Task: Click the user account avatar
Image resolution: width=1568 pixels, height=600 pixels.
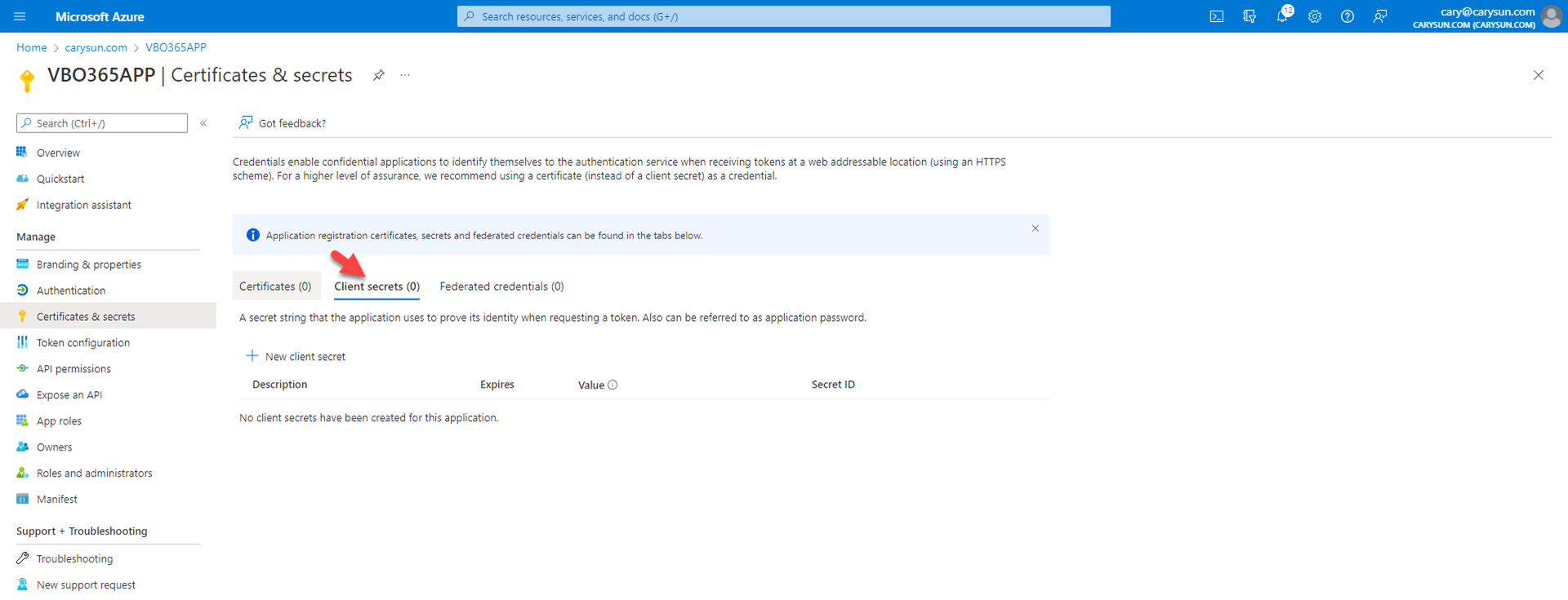Action: [x=1551, y=16]
